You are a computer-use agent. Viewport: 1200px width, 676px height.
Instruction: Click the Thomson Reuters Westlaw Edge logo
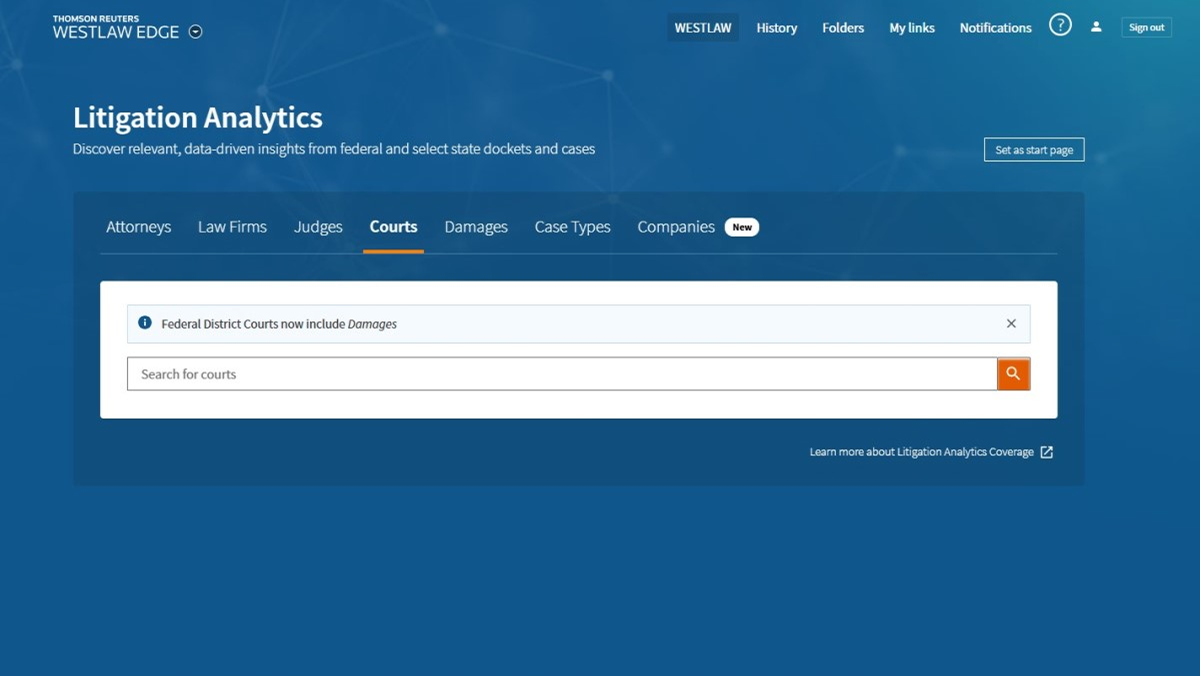pyautogui.click(x=115, y=27)
